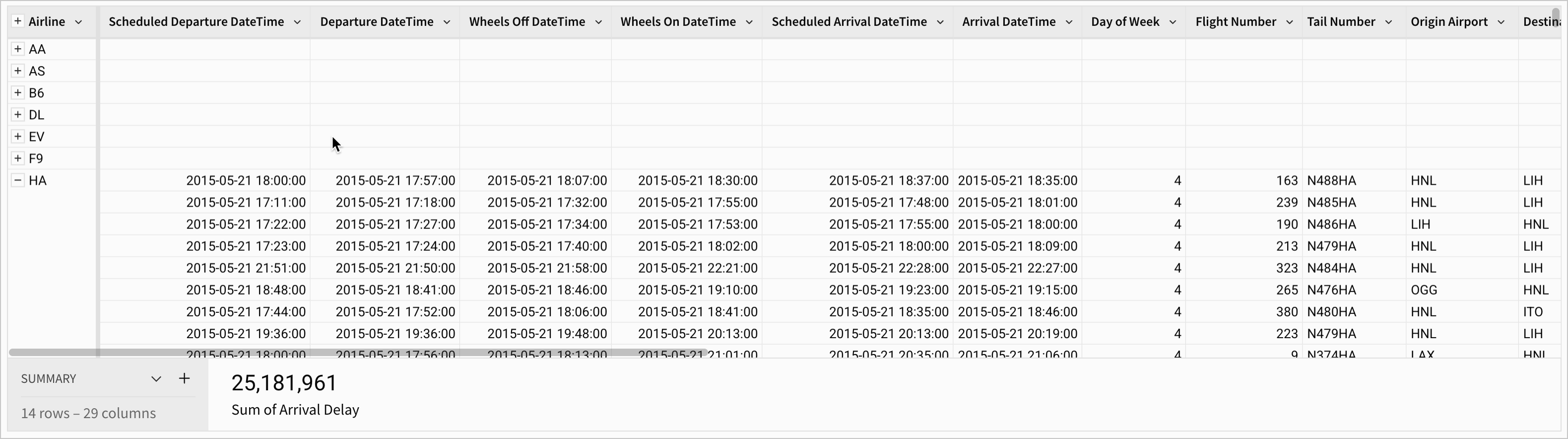Expand the EV airline group
The height and width of the screenshot is (439, 1568).
pos(18,137)
